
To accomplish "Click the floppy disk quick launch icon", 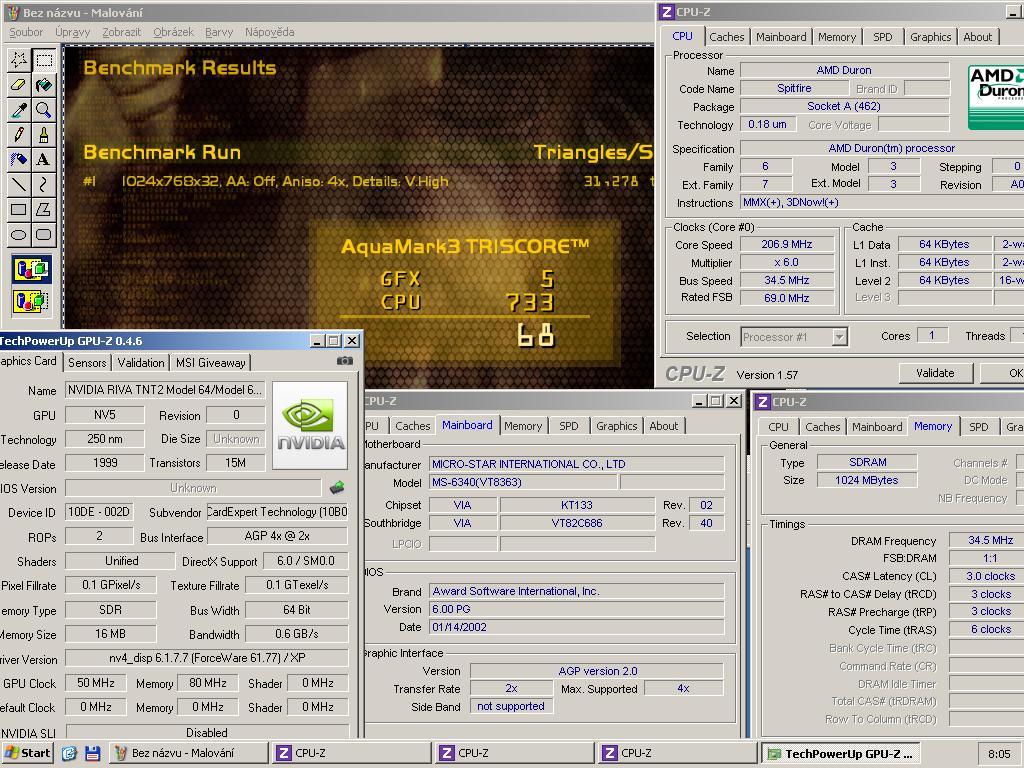I will tap(92, 753).
